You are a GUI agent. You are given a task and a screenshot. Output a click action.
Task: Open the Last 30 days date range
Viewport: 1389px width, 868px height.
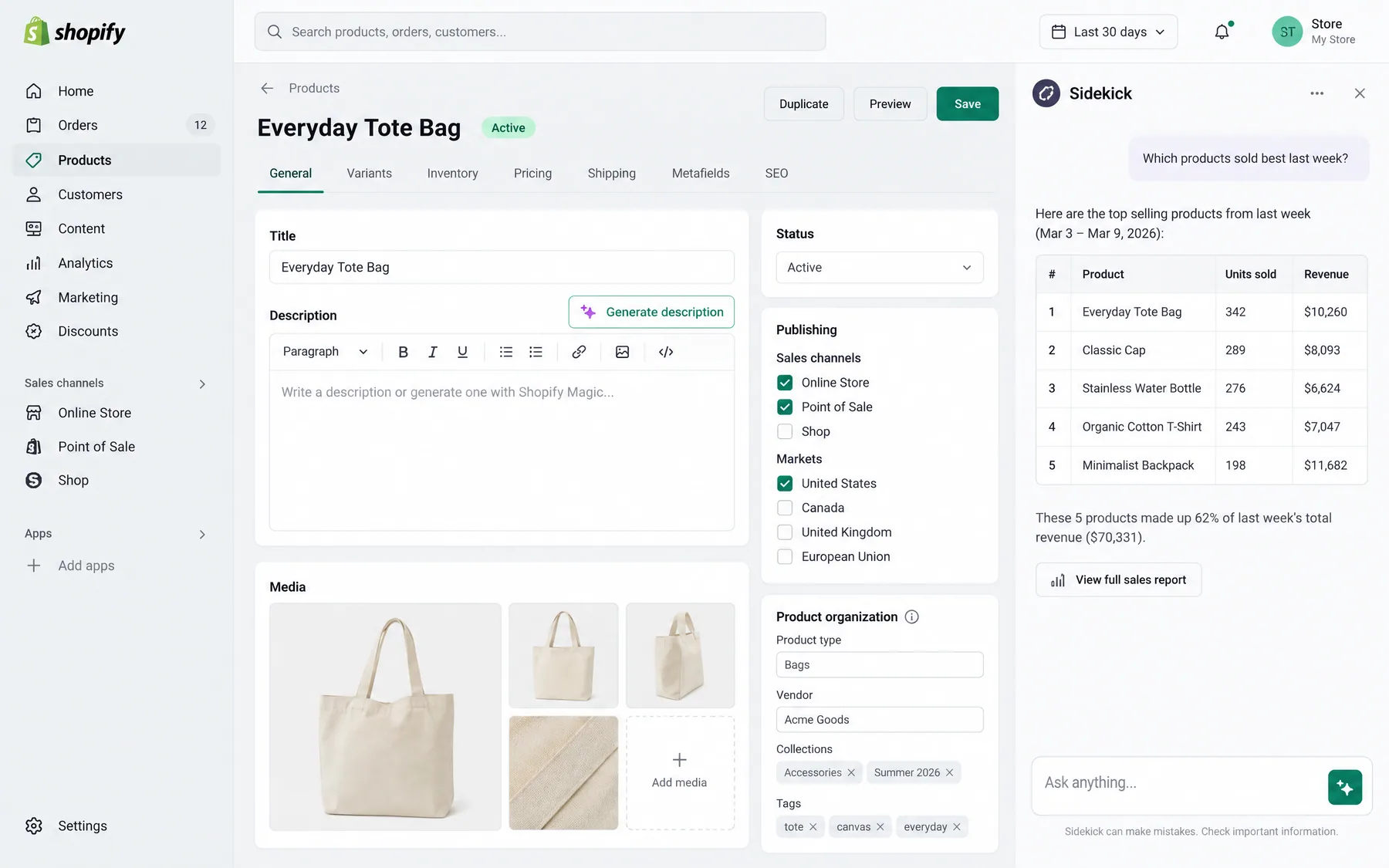tap(1108, 32)
